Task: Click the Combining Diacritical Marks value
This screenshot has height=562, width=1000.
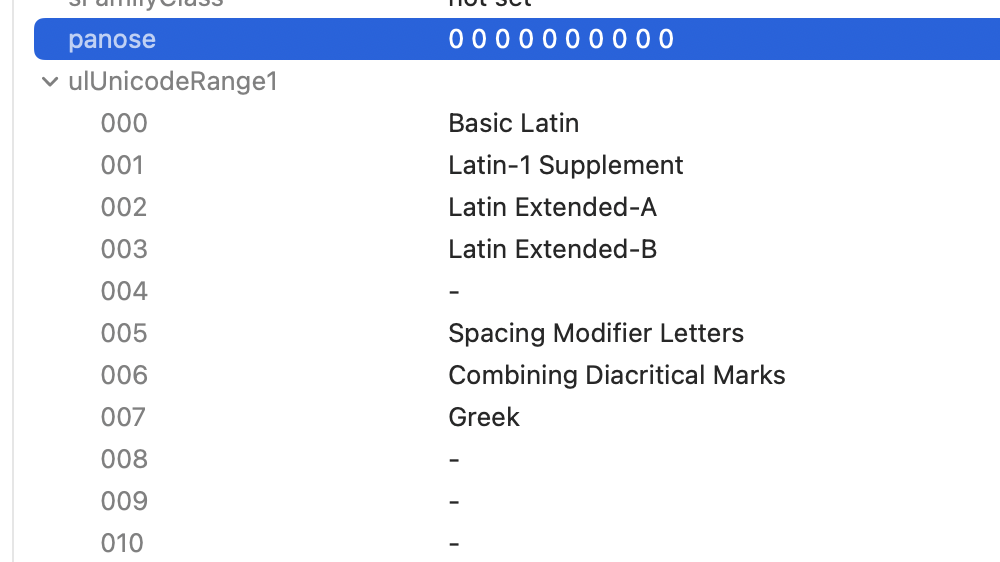Action: coord(616,376)
